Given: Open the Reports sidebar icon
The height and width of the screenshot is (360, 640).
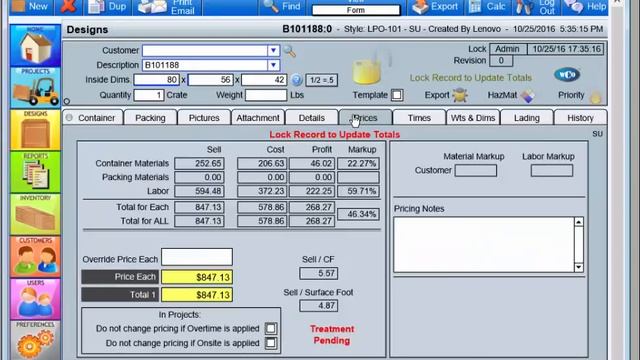Looking at the screenshot, I should [35, 172].
